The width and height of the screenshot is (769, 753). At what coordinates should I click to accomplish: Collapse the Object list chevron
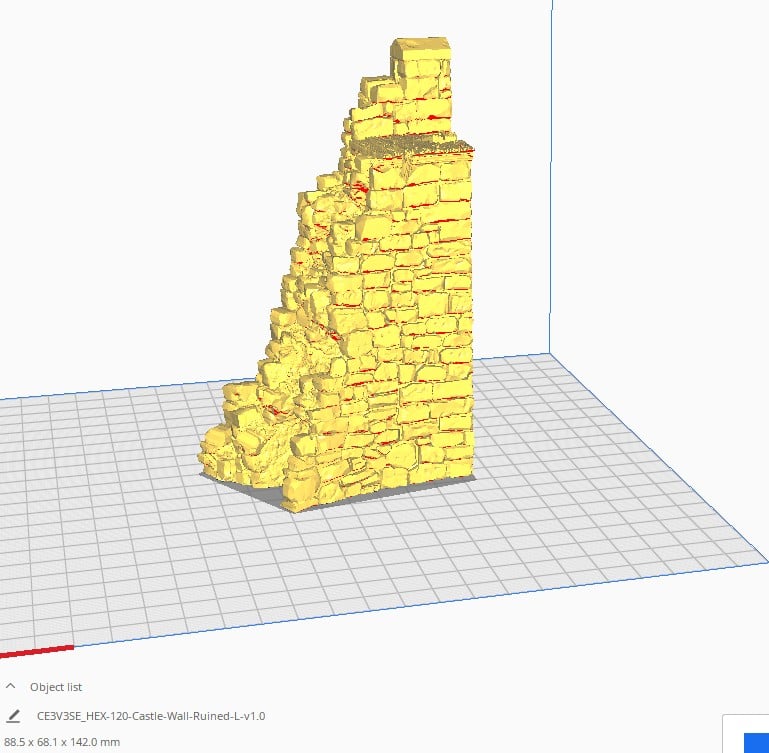click(x=11, y=686)
